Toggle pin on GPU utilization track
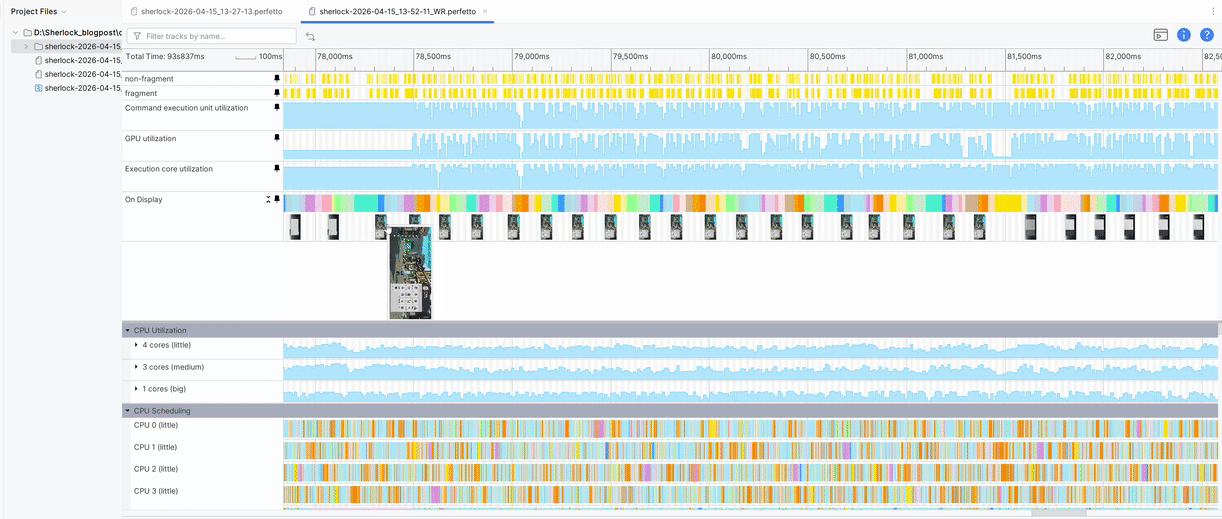Viewport: 1222px width, 519px height. [x=277, y=139]
